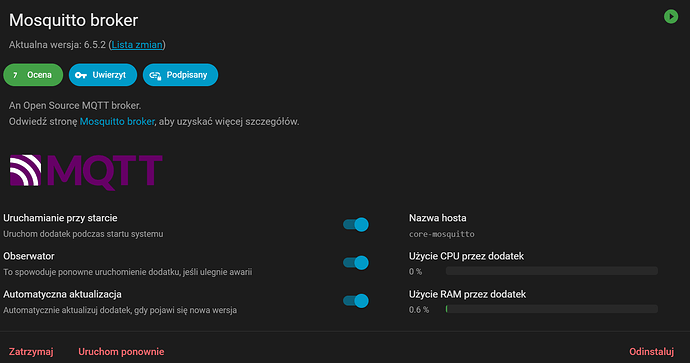Restart add-on with Uruchom ponownie
This screenshot has height=363, width=690.
[x=121, y=352]
